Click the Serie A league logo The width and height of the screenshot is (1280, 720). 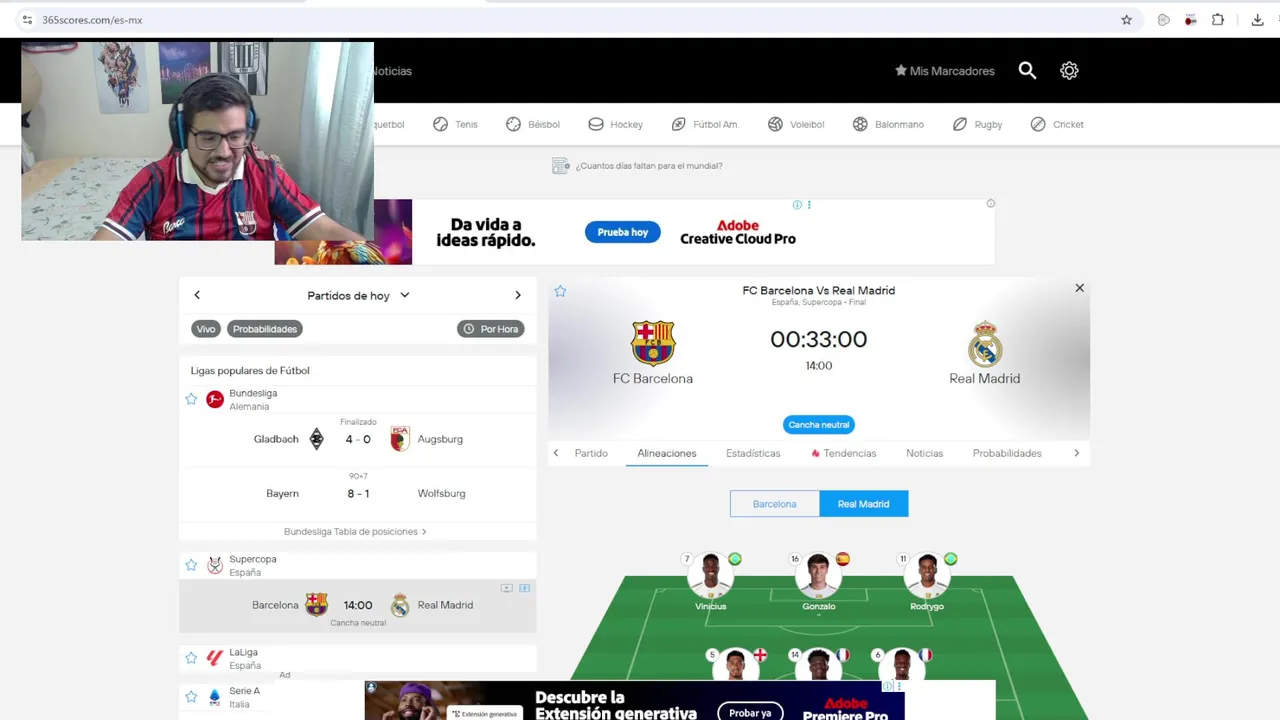click(215, 696)
